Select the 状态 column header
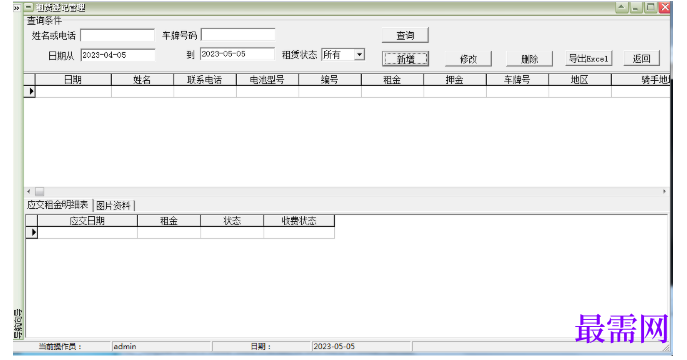The height and width of the screenshot is (360, 687). [232, 221]
